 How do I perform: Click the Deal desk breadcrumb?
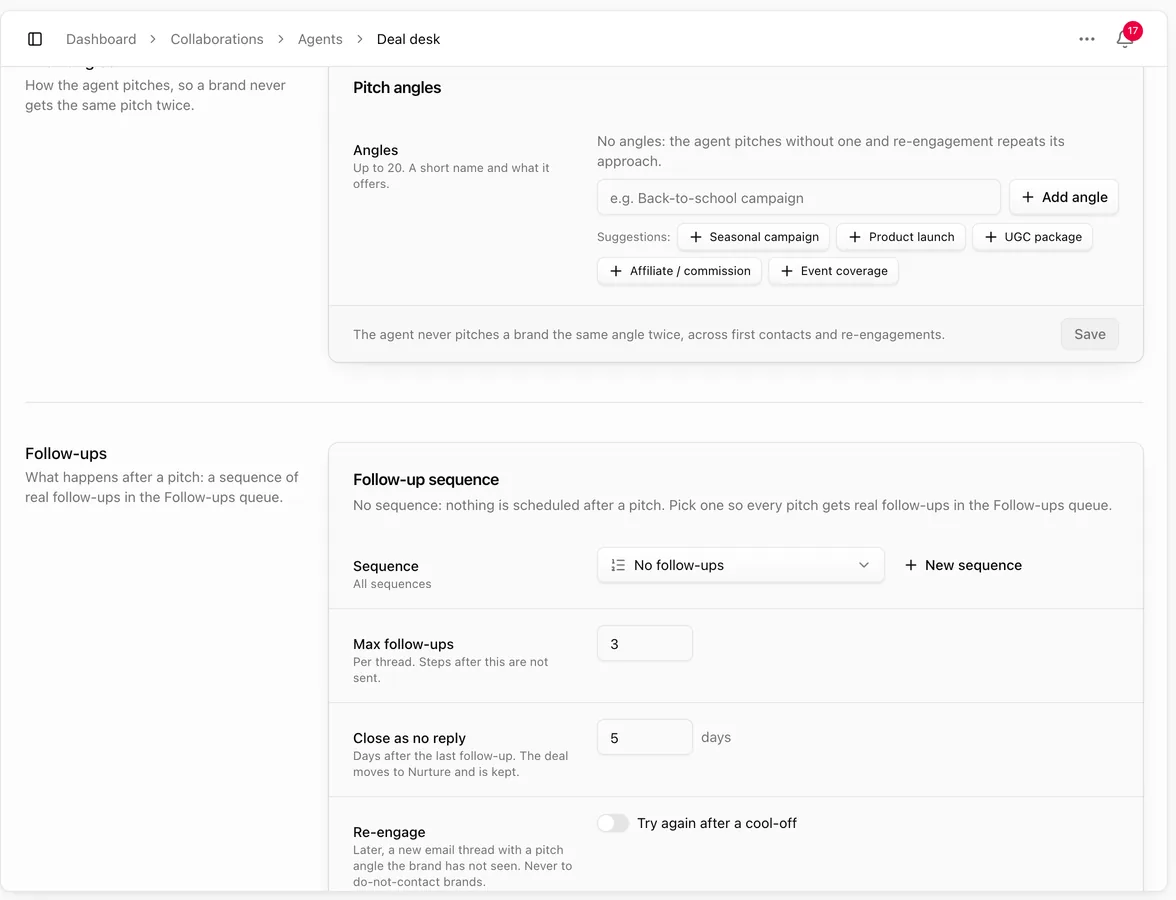(x=408, y=39)
